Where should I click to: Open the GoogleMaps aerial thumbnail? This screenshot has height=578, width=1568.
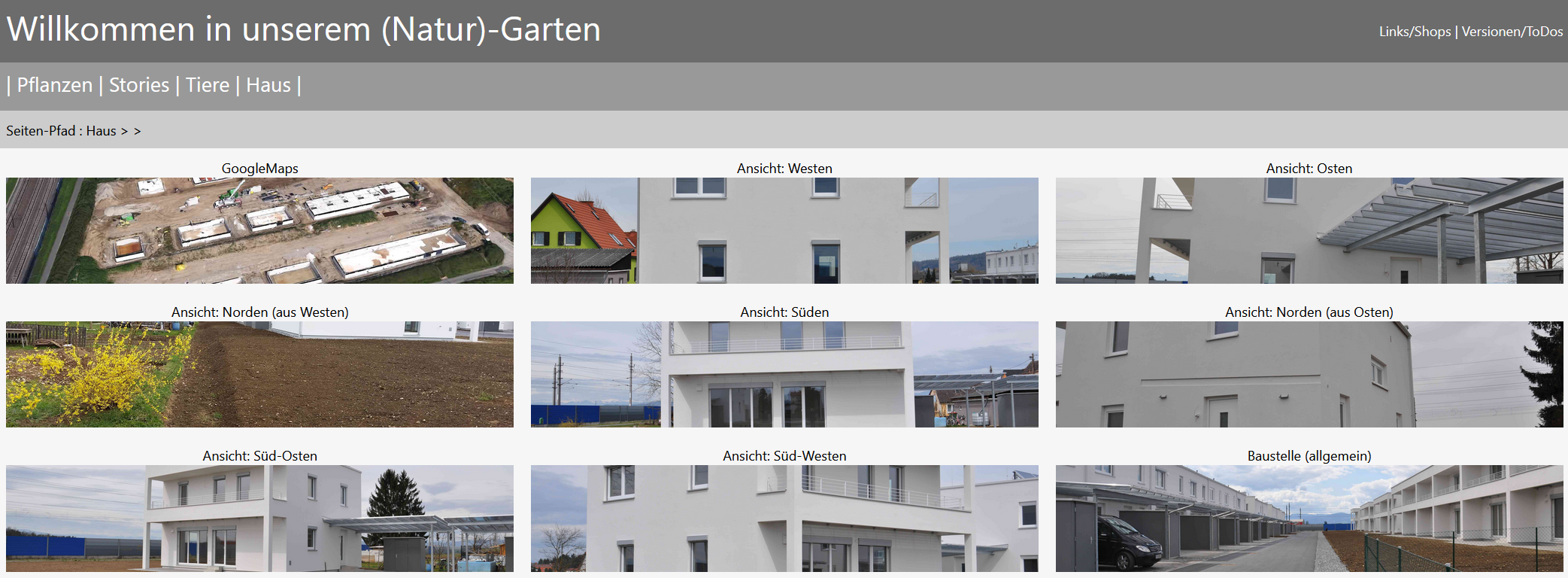coord(259,230)
